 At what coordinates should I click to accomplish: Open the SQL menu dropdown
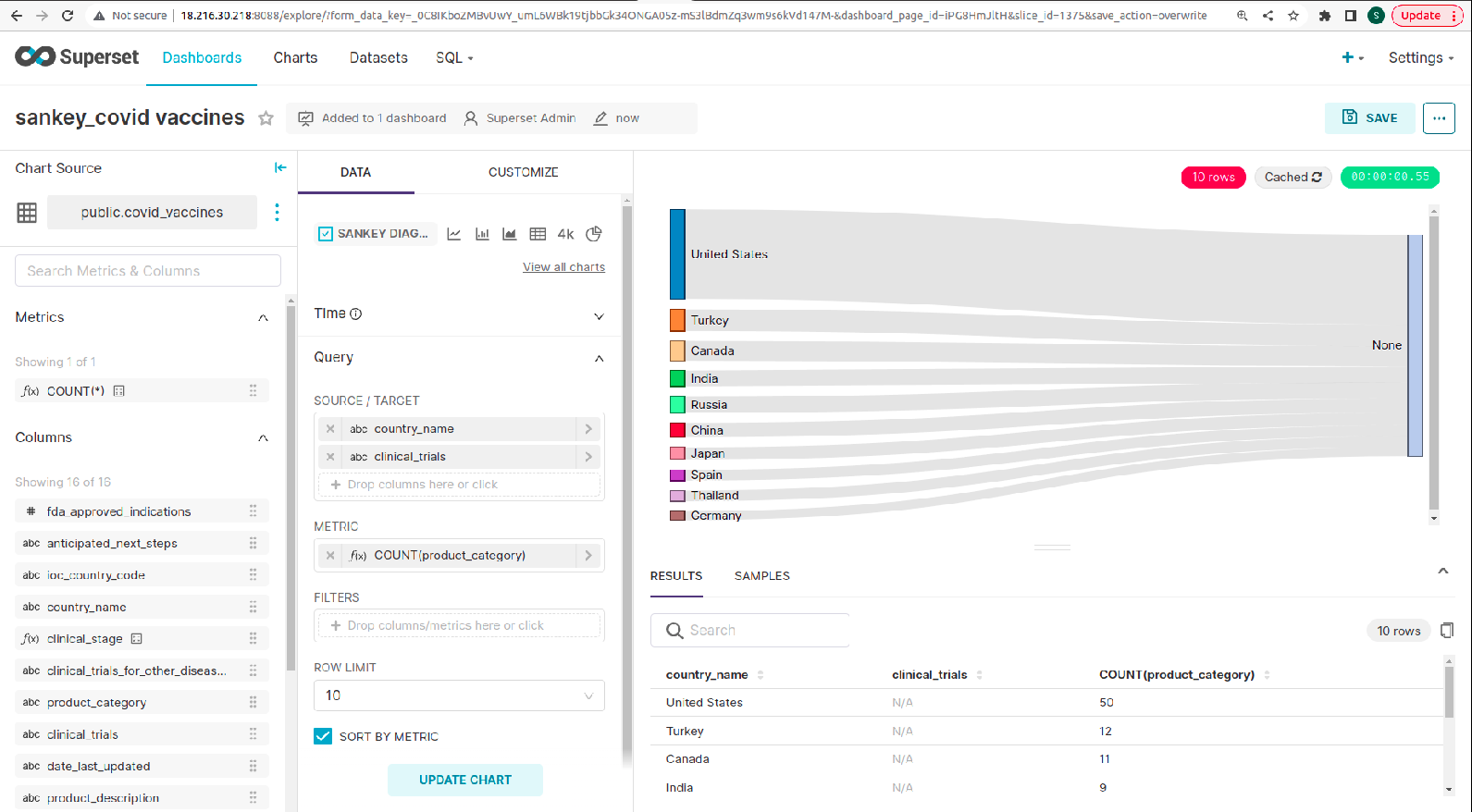(x=454, y=57)
